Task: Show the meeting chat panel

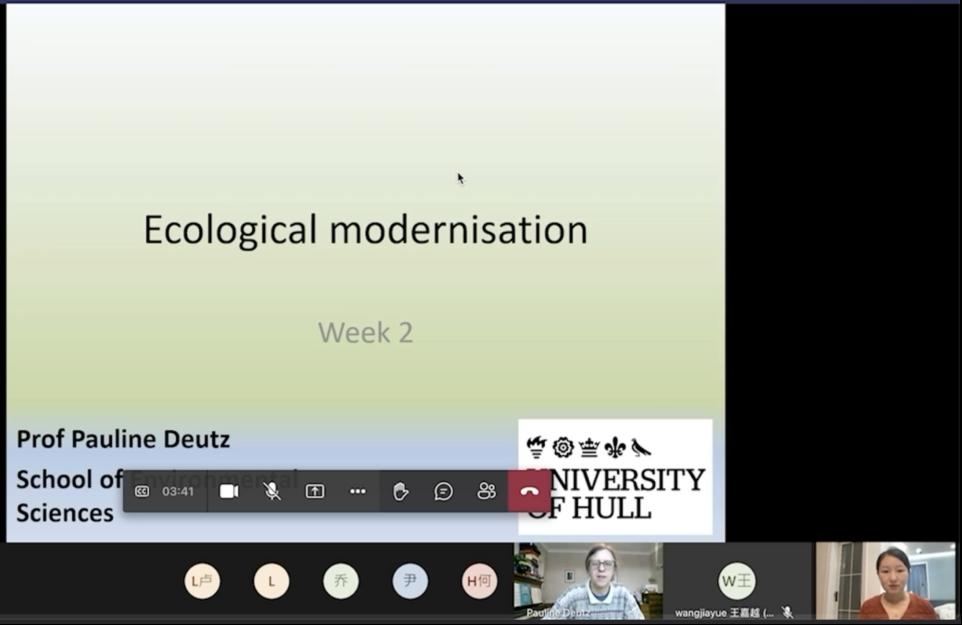Action: 444,491
